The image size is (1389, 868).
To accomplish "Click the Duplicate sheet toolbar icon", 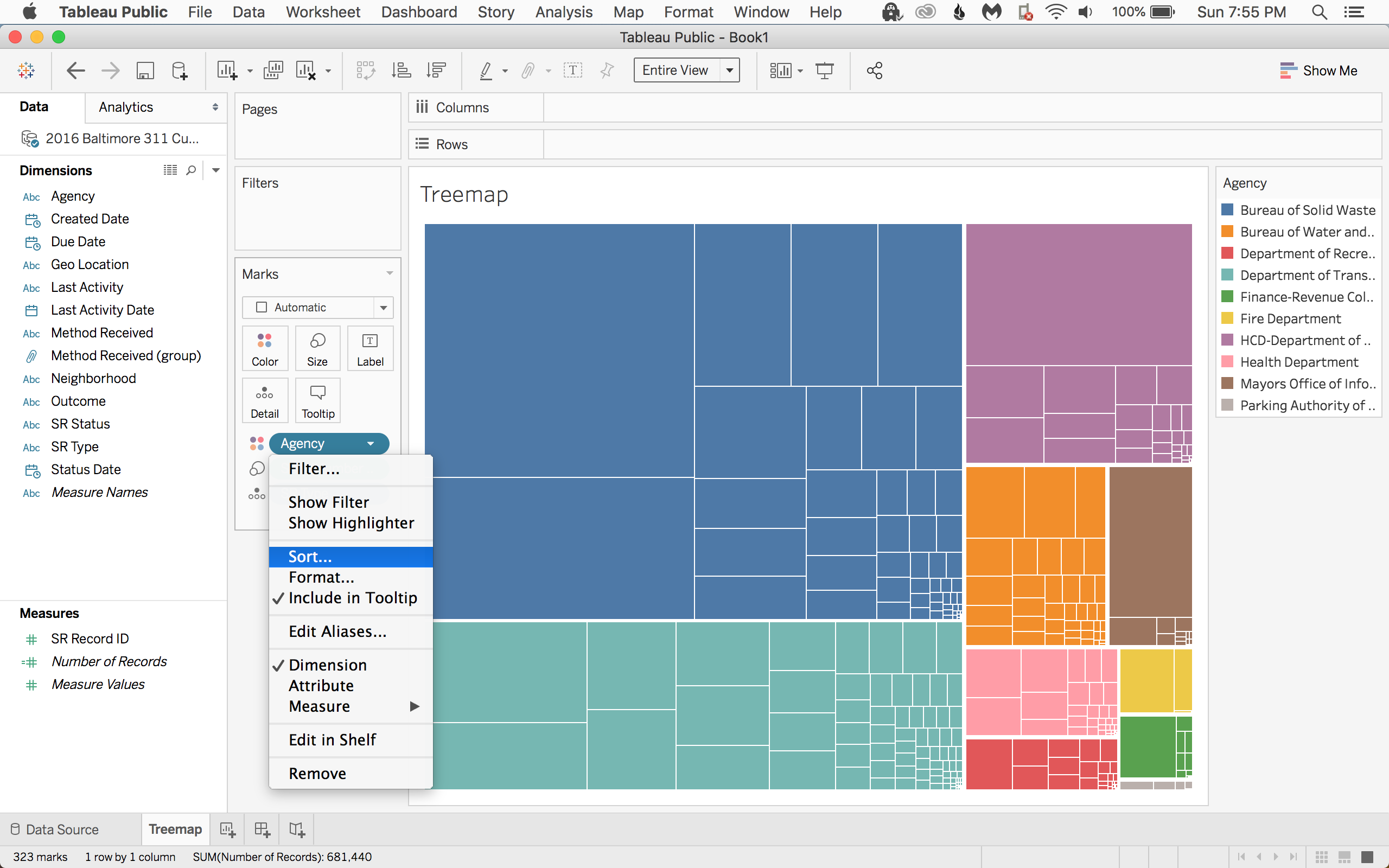I will coord(273,71).
